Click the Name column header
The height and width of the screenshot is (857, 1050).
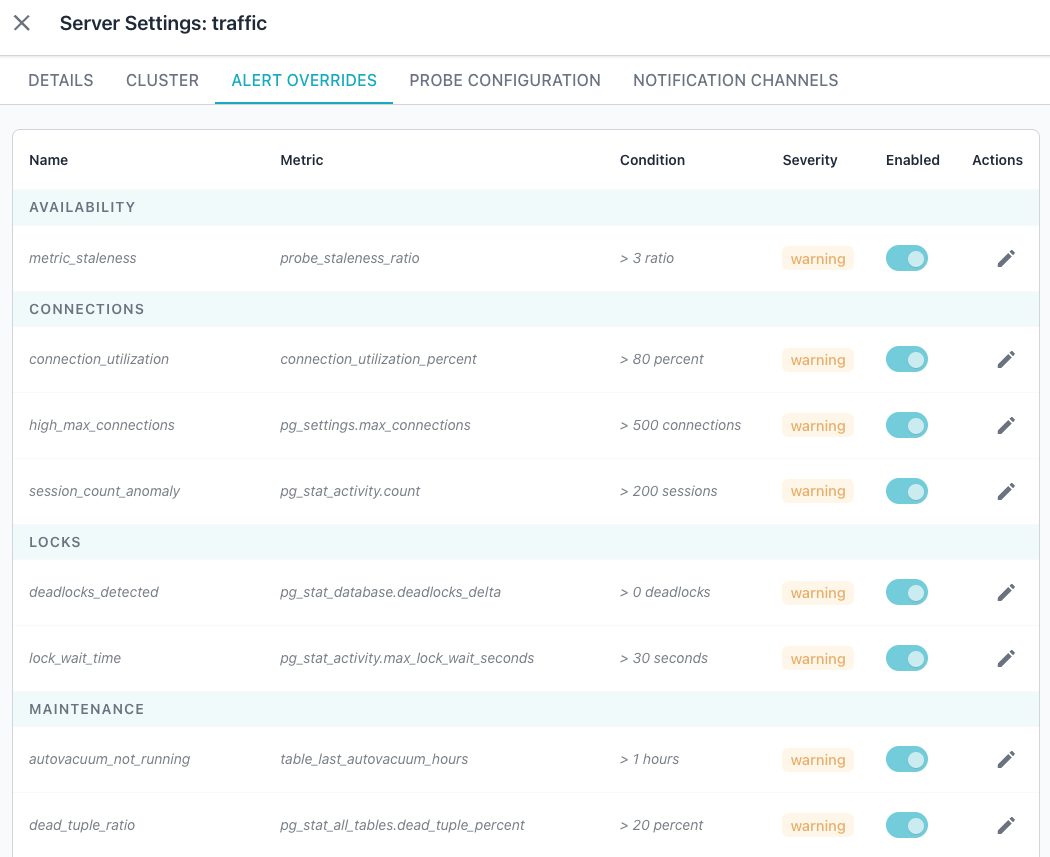(48, 160)
